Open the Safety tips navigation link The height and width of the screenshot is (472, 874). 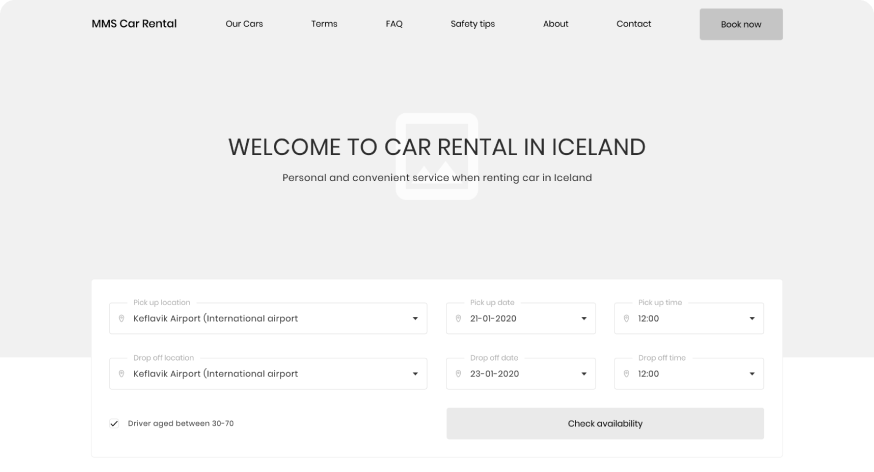[472, 24]
